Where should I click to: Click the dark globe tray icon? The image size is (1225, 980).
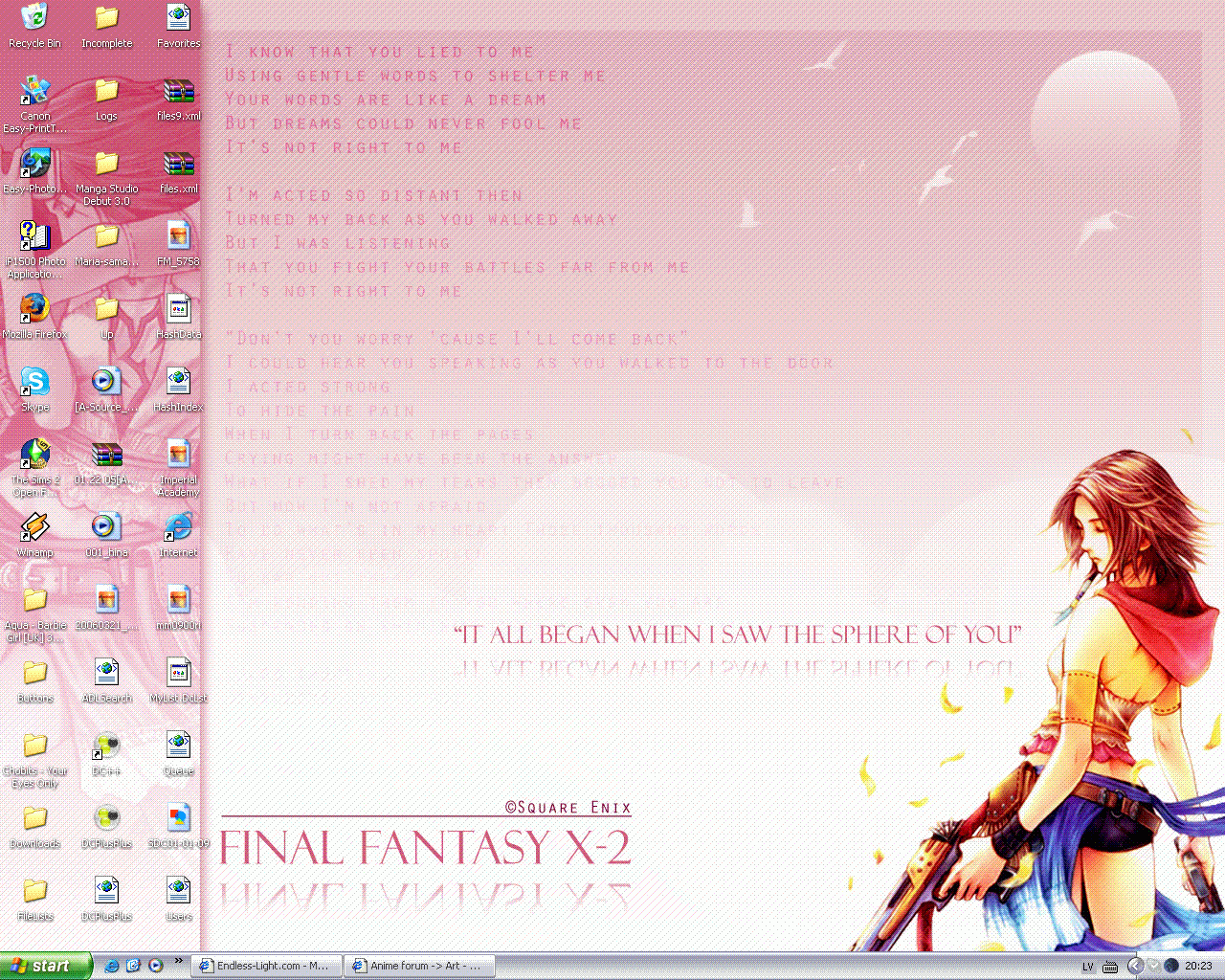1170,966
